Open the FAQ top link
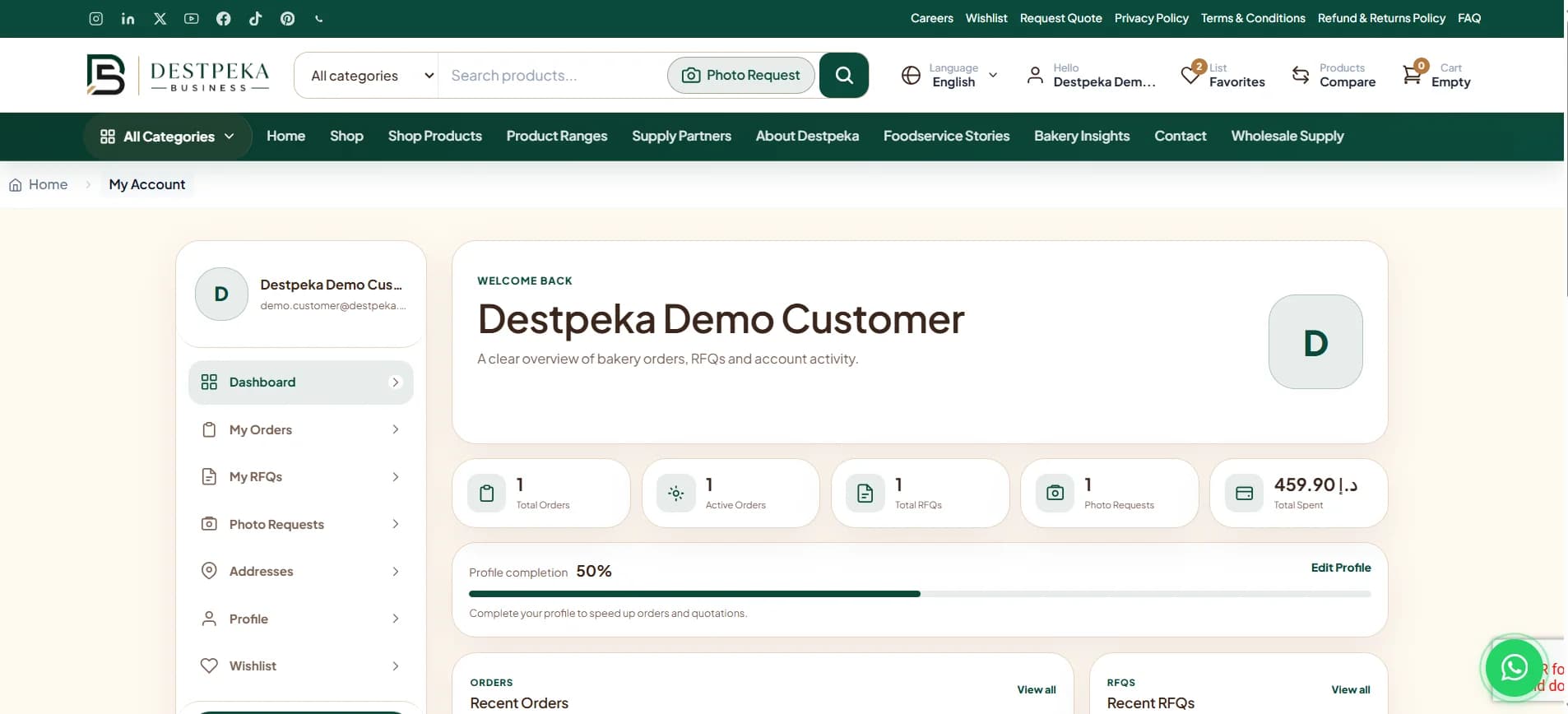The height and width of the screenshot is (714, 1568). click(1469, 18)
